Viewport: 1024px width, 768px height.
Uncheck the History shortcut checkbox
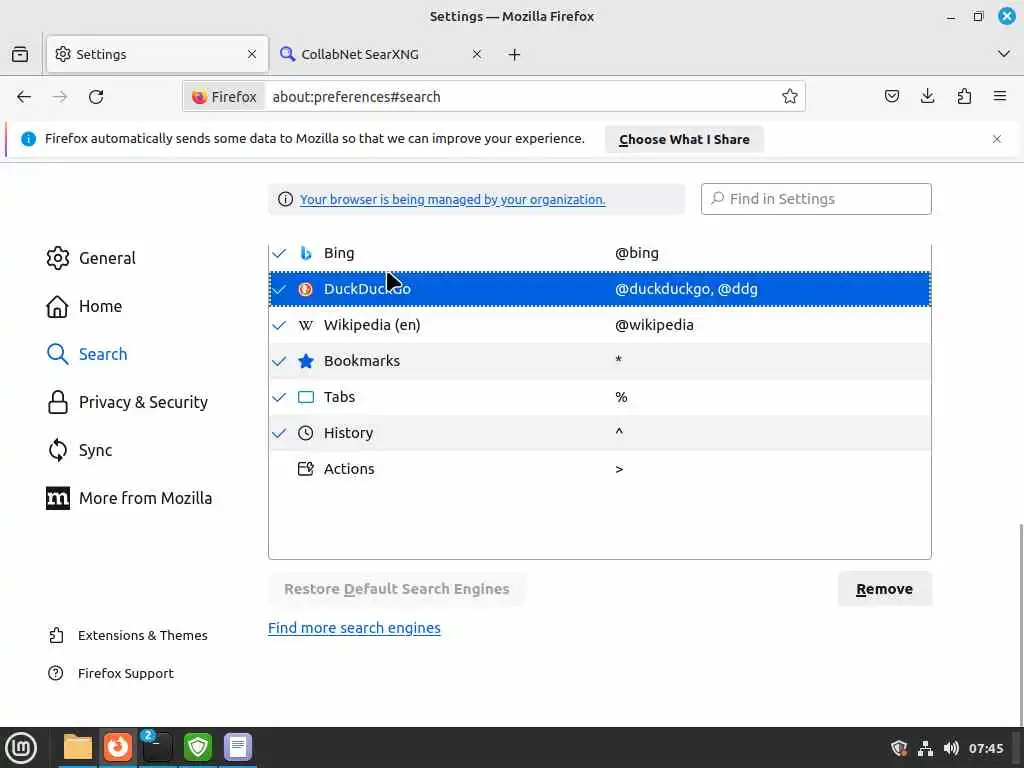pyautogui.click(x=280, y=433)
